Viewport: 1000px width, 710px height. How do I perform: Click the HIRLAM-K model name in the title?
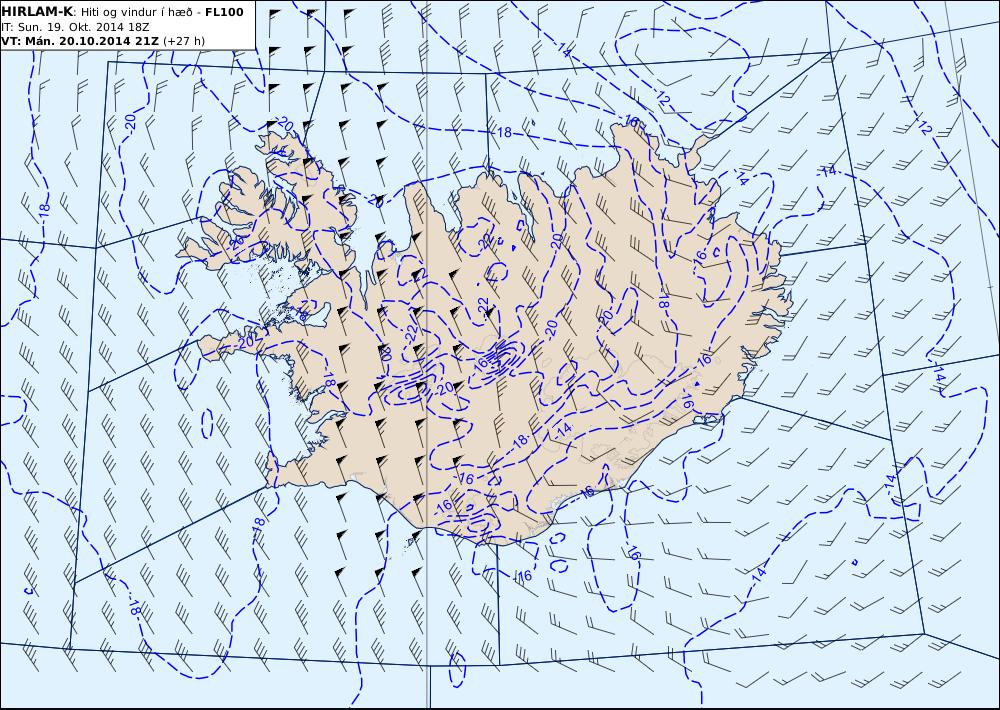click(38, 12)
